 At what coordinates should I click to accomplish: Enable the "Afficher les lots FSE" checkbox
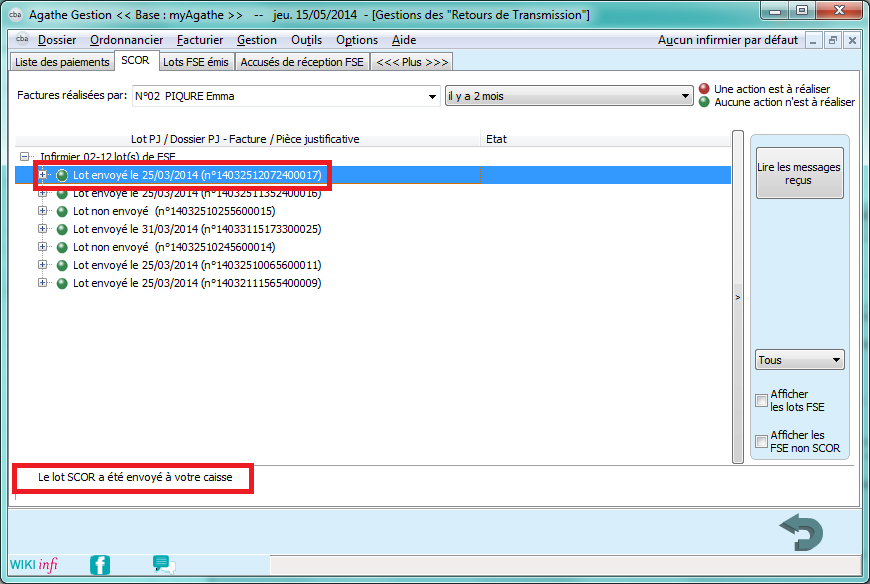click(761, 400)
